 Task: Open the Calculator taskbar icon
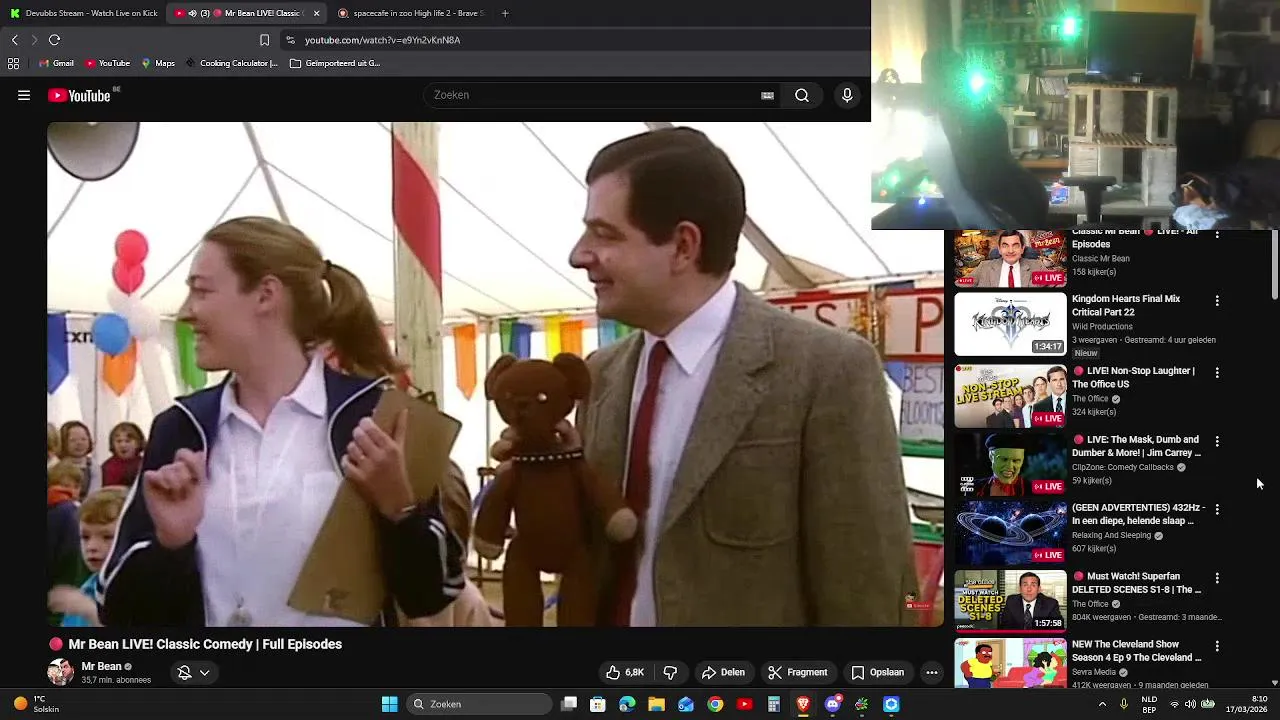pos(773,704)
